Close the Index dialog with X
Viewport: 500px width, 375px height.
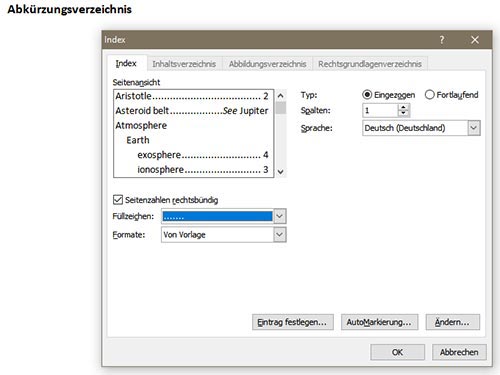[x=475, y=40]
